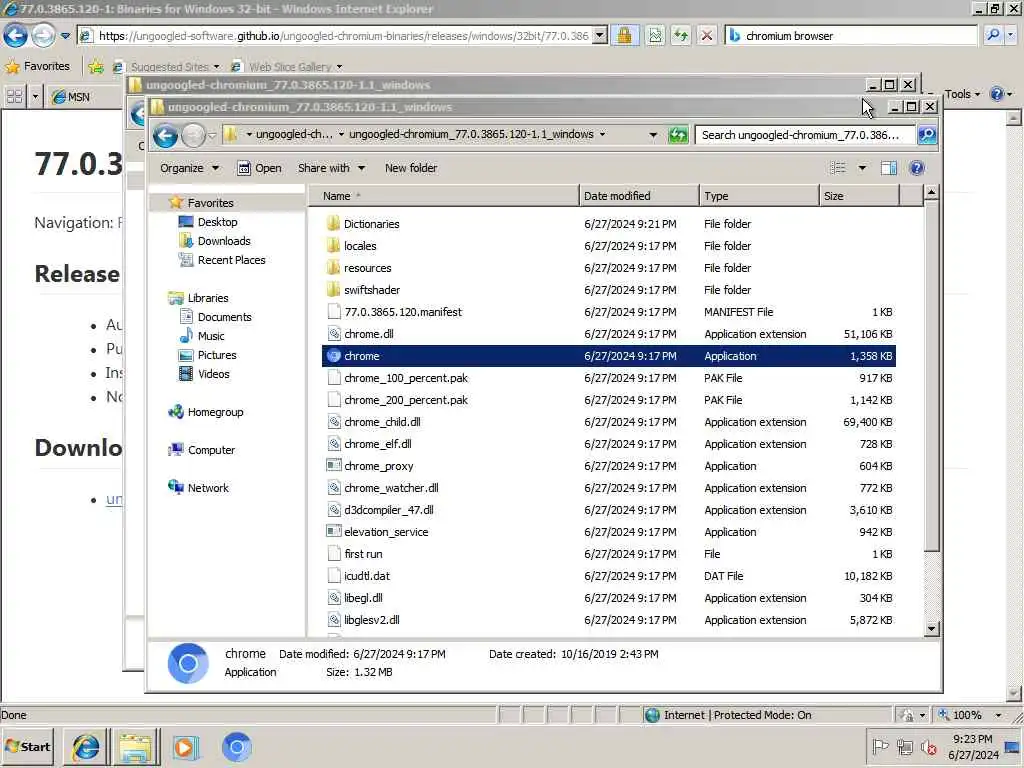Viewport: 1024px width, 768px height.
Task: Click the change view icon in Explorer
Action: coord(837,168)
